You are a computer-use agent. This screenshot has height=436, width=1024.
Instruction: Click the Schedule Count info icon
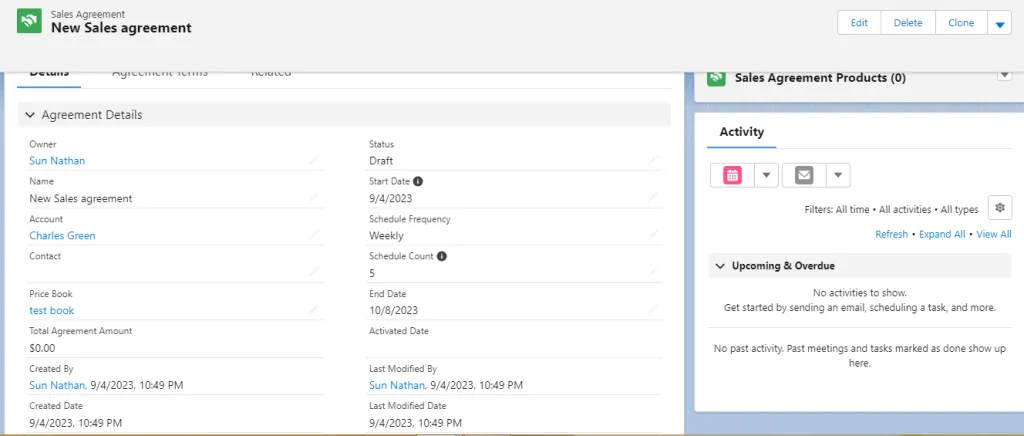[x=441, y=257]
